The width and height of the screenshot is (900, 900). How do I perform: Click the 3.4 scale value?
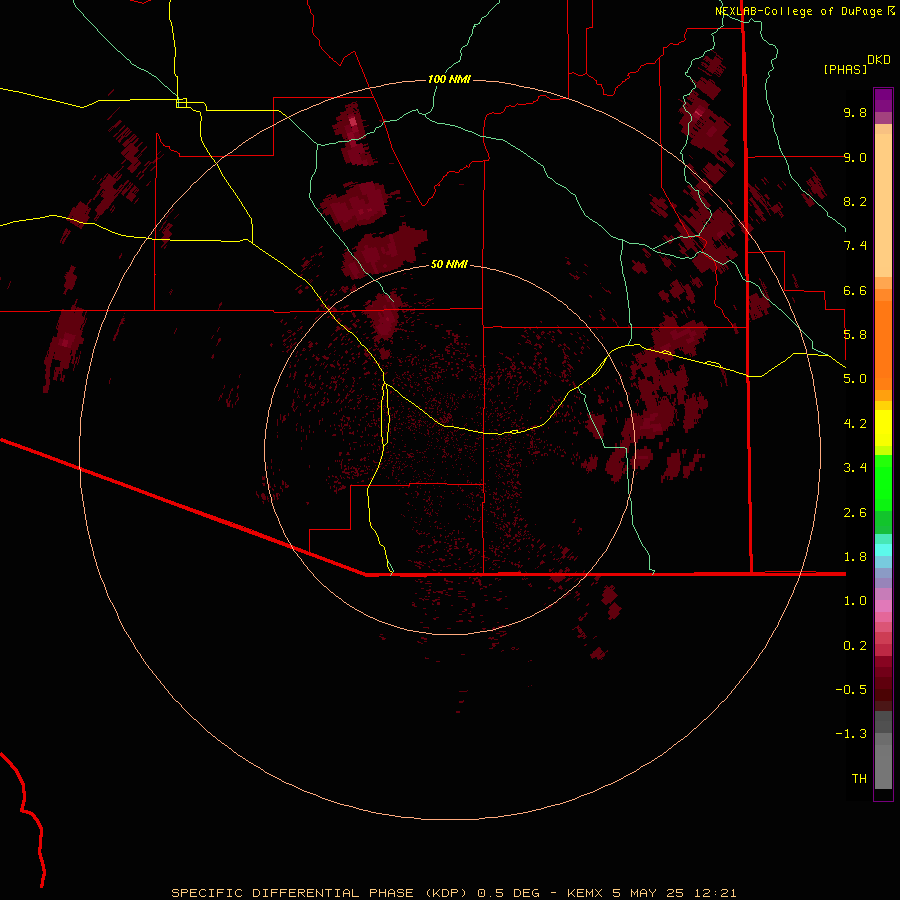pos(855,468)
